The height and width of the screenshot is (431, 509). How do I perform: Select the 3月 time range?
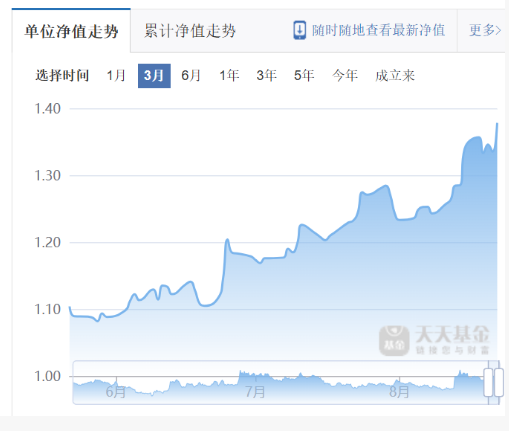pos(154,76)
